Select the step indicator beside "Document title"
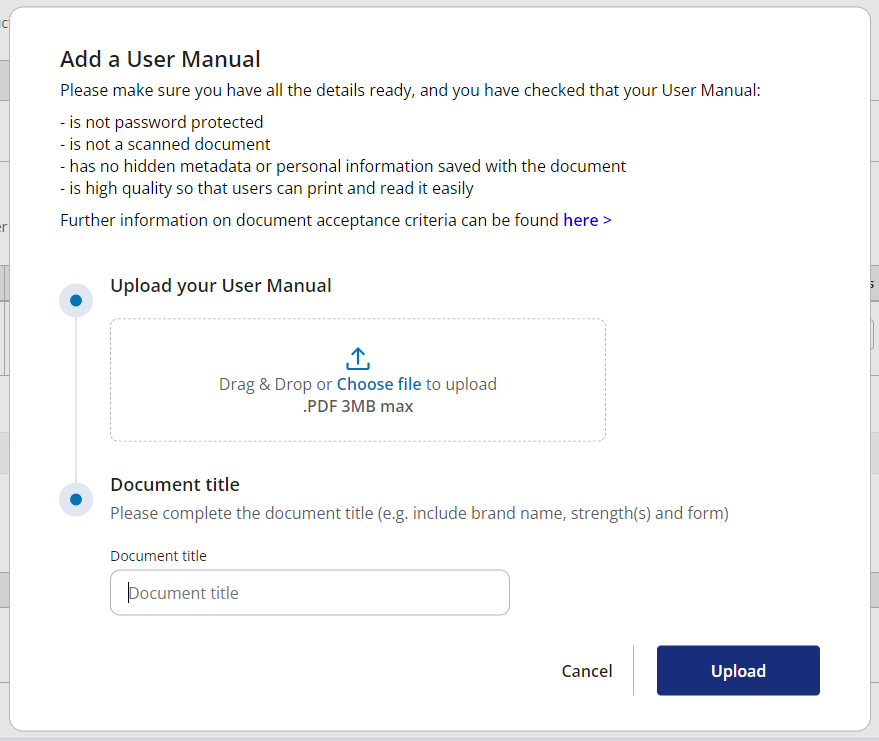 pyautogui.click(x=76, y=499)
